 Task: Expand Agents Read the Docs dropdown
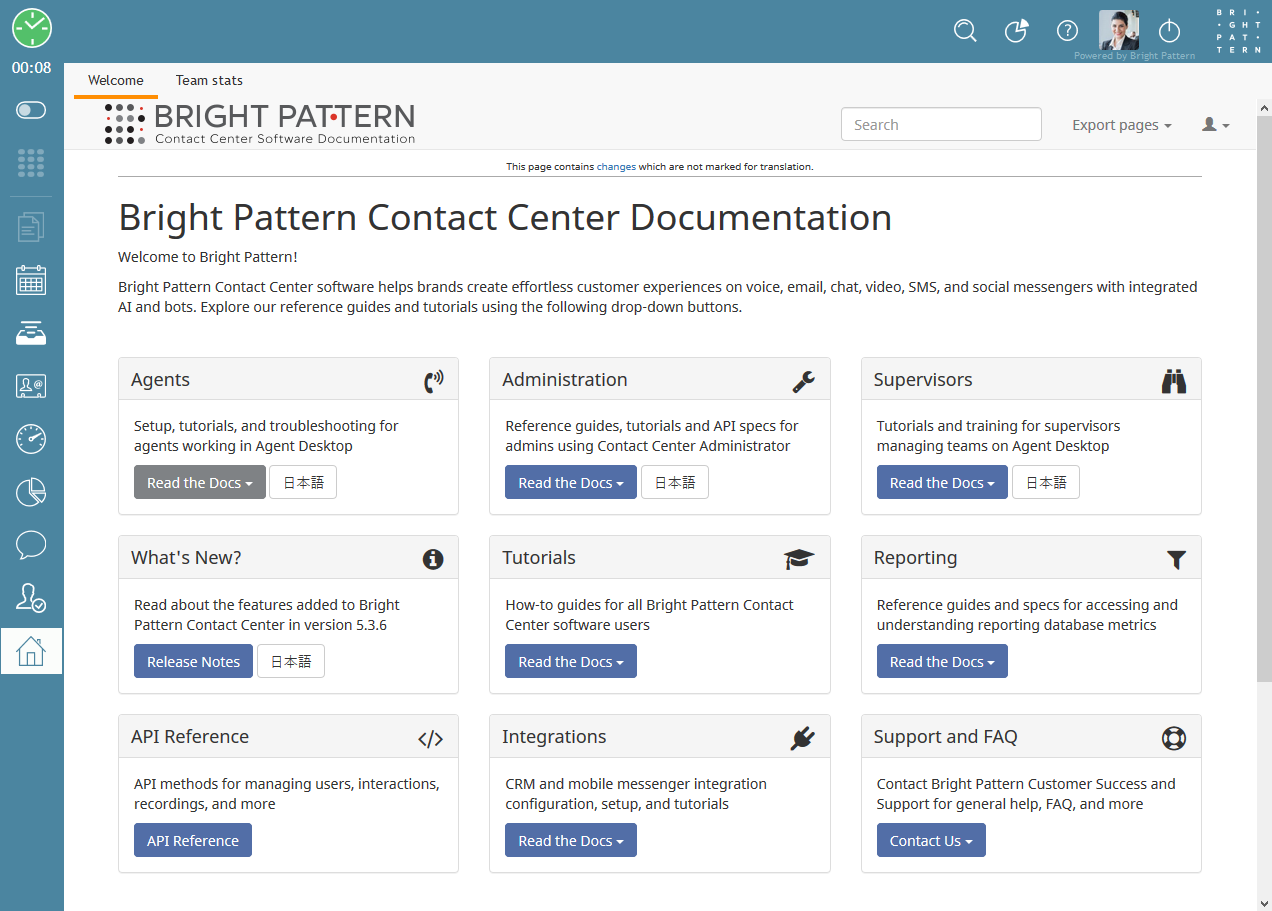tap(200, 483)
